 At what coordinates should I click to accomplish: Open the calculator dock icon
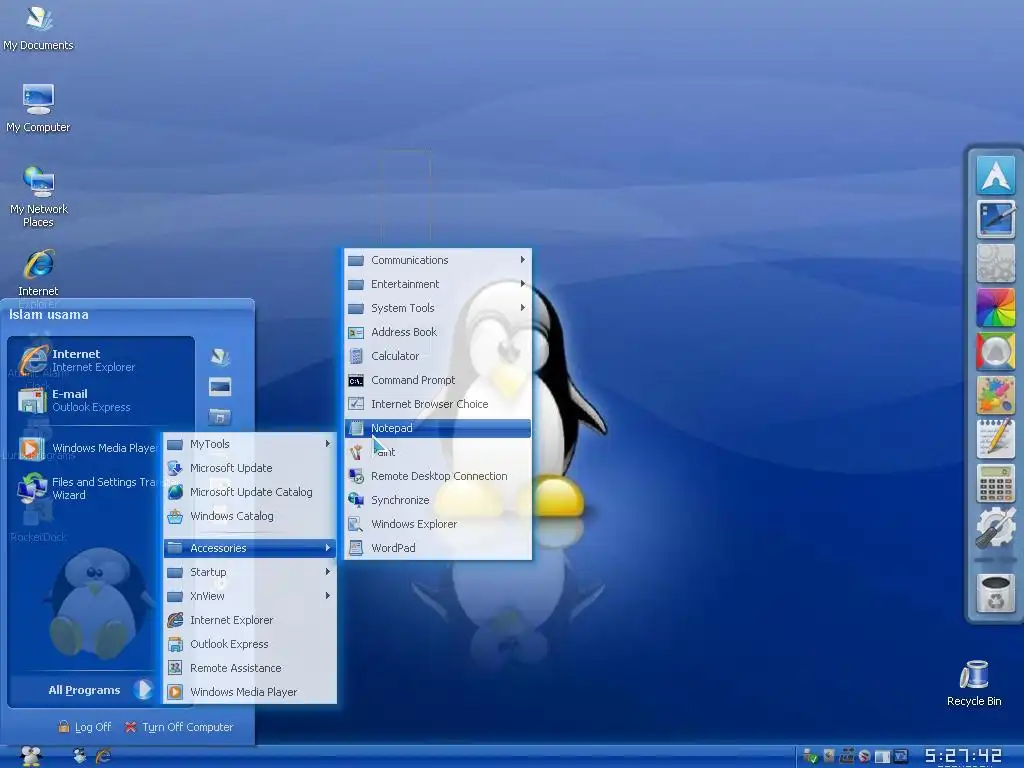[x=995, y=483]
